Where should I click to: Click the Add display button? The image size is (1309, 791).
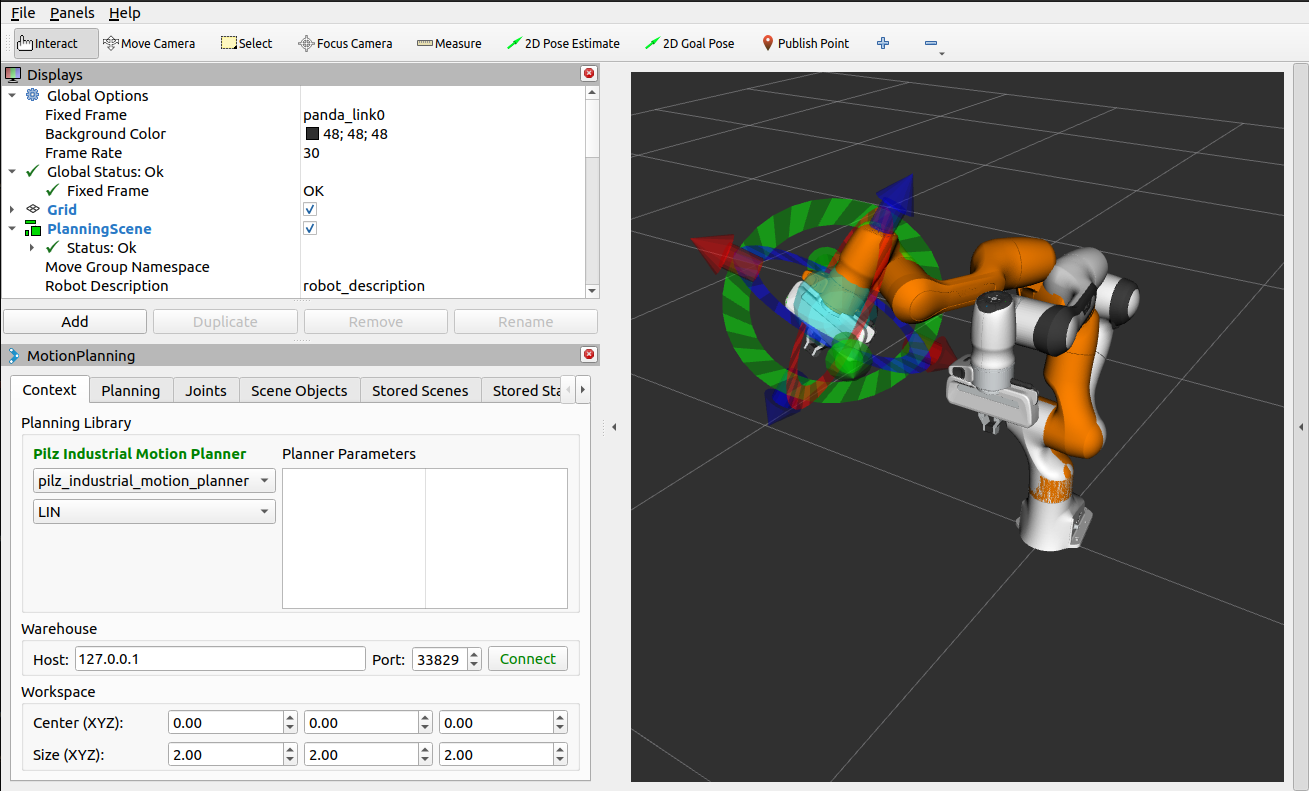coord(75,322)
